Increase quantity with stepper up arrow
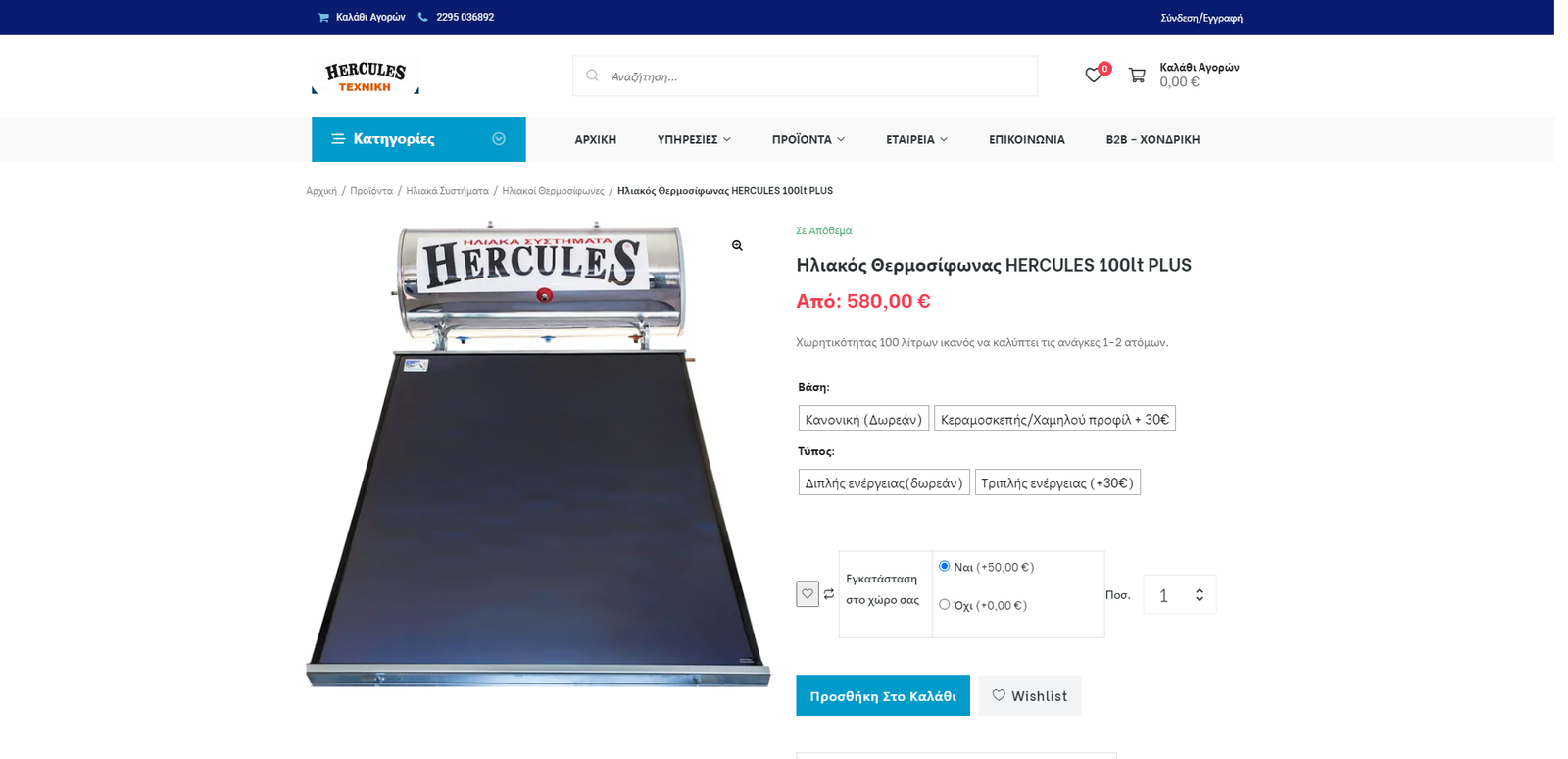1568x759 pixels. pos(1200,590)
